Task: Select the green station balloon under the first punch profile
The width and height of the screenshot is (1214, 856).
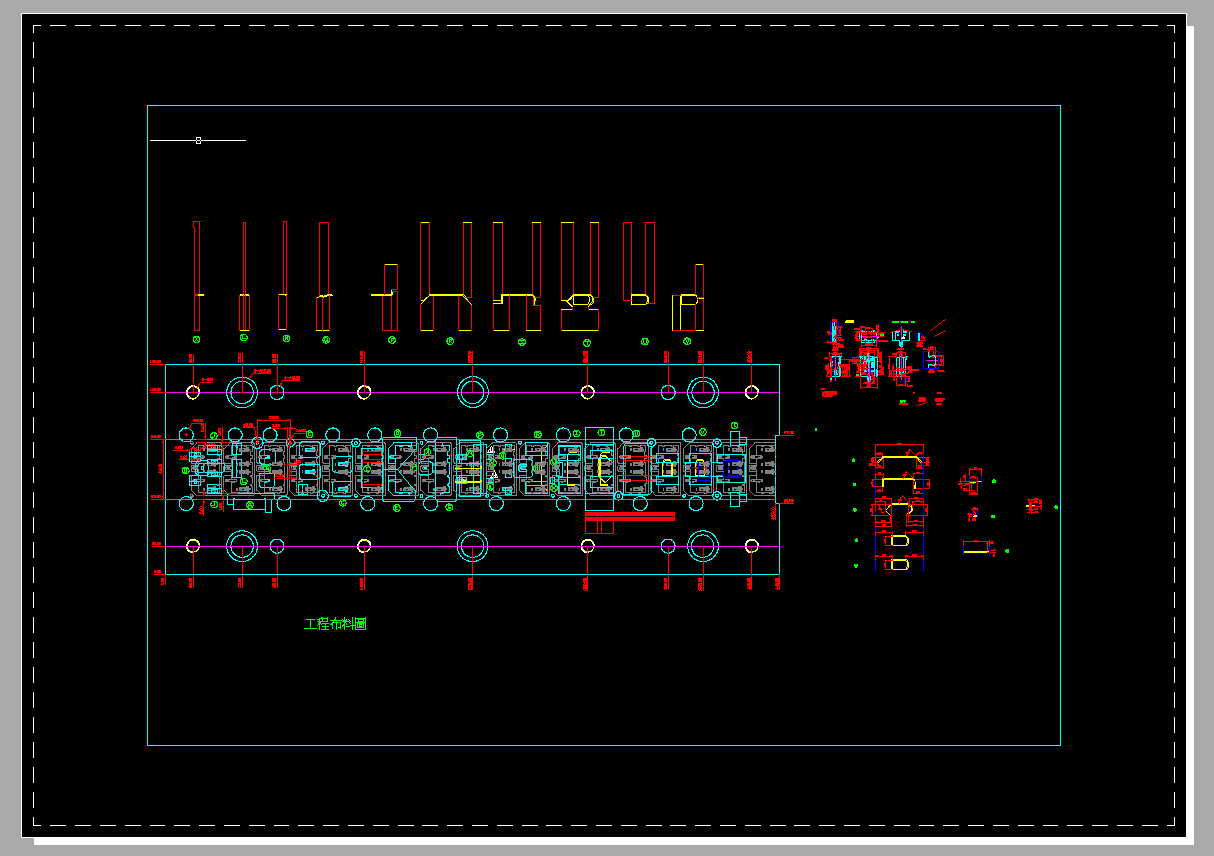Action: pos(195,340)
